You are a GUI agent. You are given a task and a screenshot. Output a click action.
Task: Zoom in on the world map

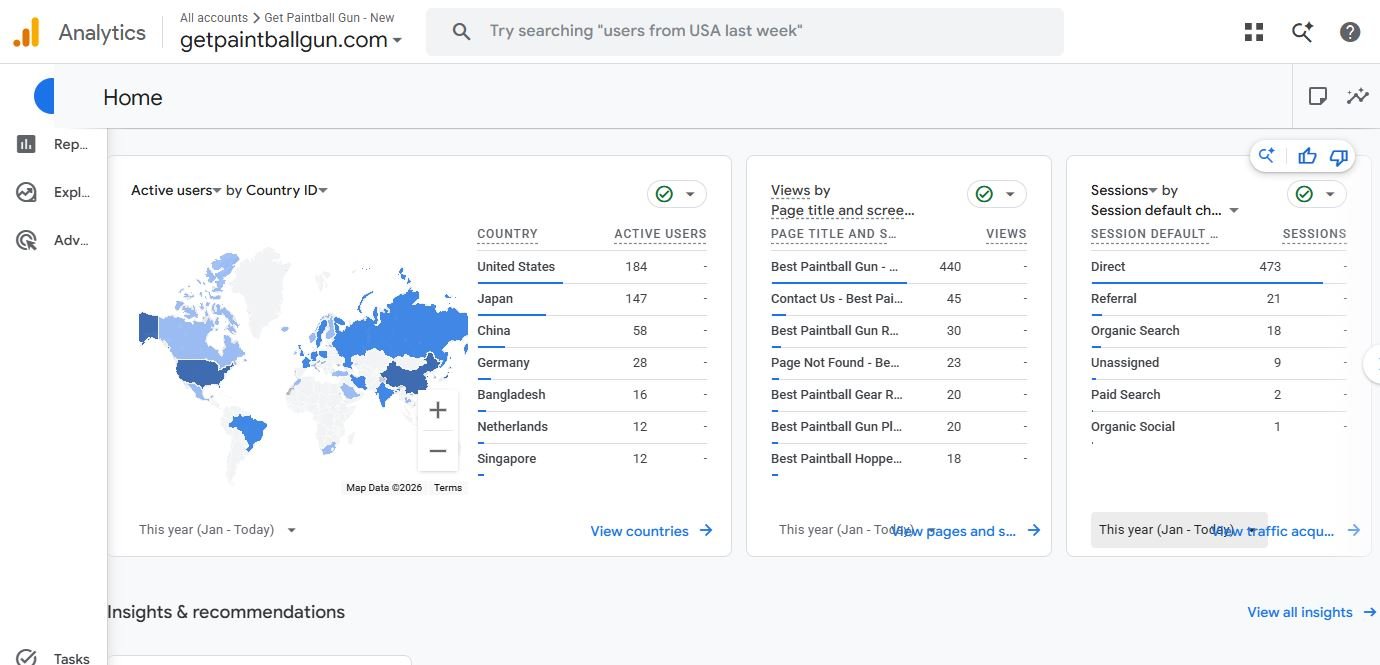tap(437, 410)
